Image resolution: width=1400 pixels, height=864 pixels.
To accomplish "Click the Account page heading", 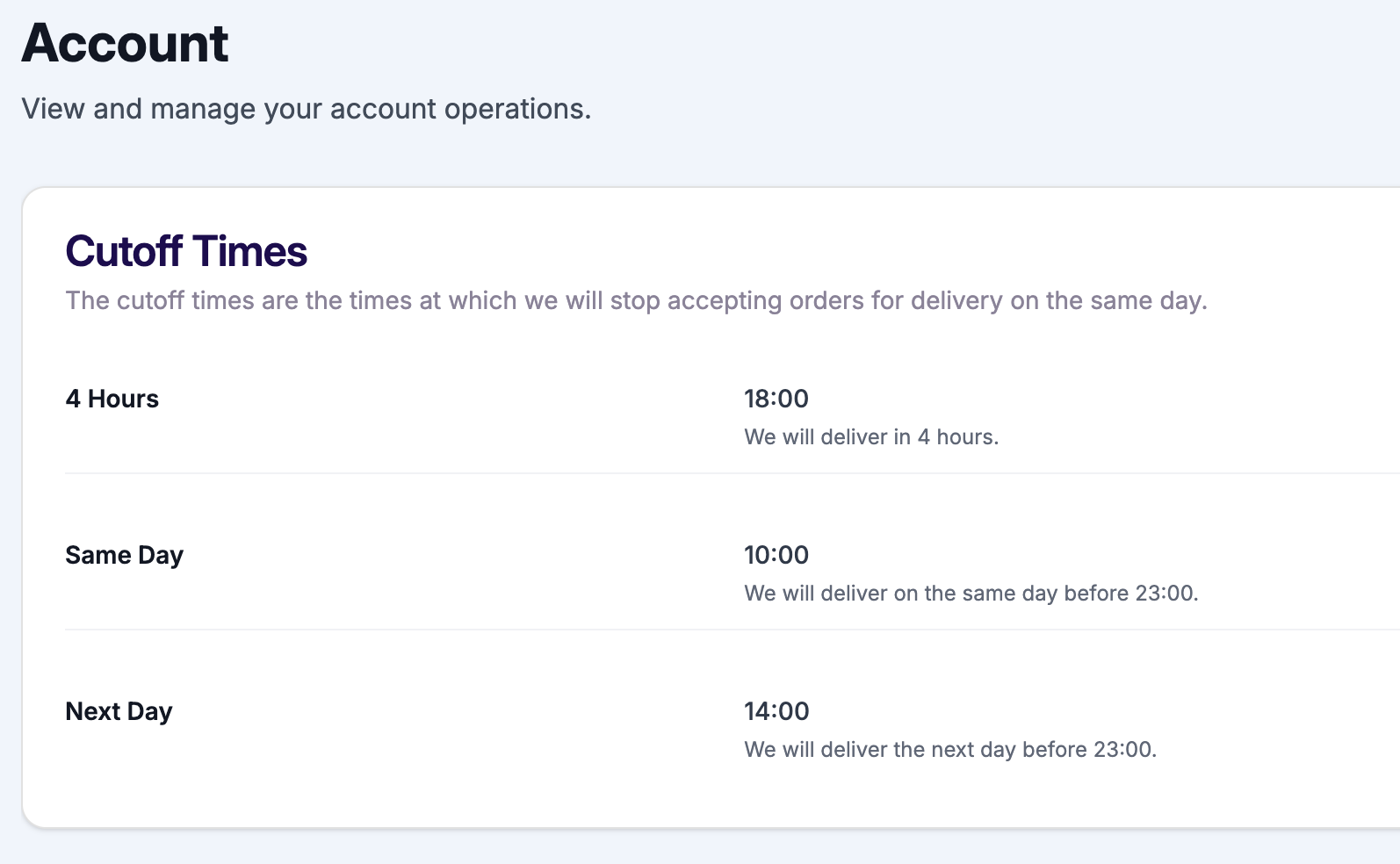I will pos(125,44).
